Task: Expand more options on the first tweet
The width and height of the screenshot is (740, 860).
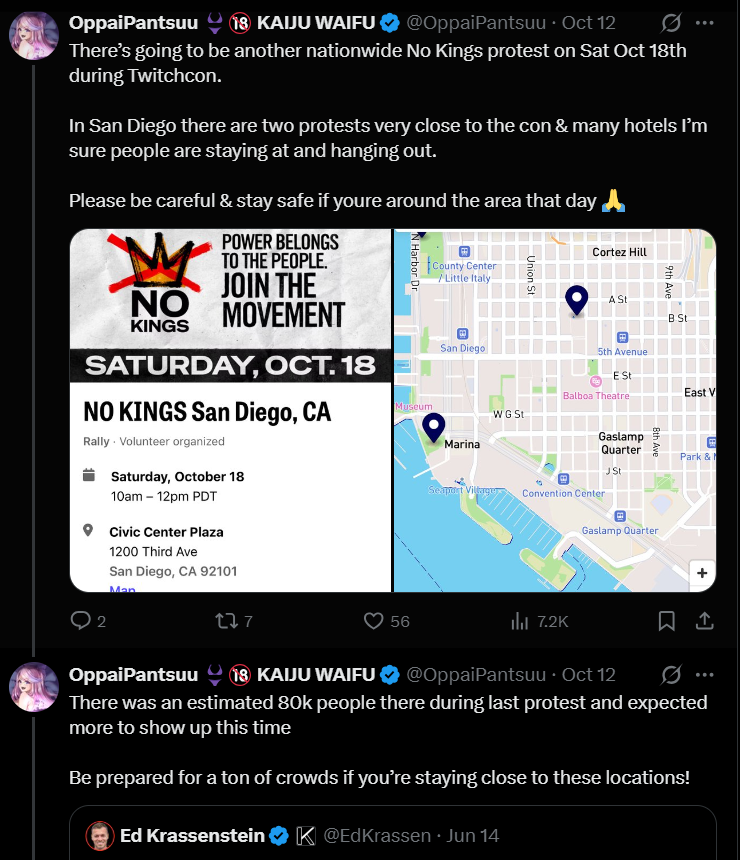Action: coord(706,22)
